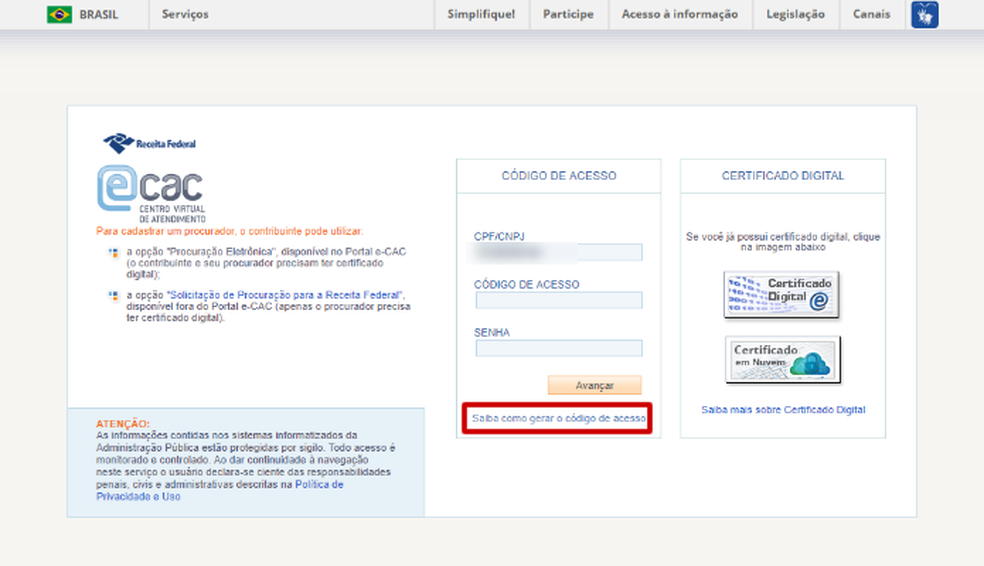The image size is (984, 566).
Task: Click the Certificado em Nuvem image button
Action: pos(782,359)
